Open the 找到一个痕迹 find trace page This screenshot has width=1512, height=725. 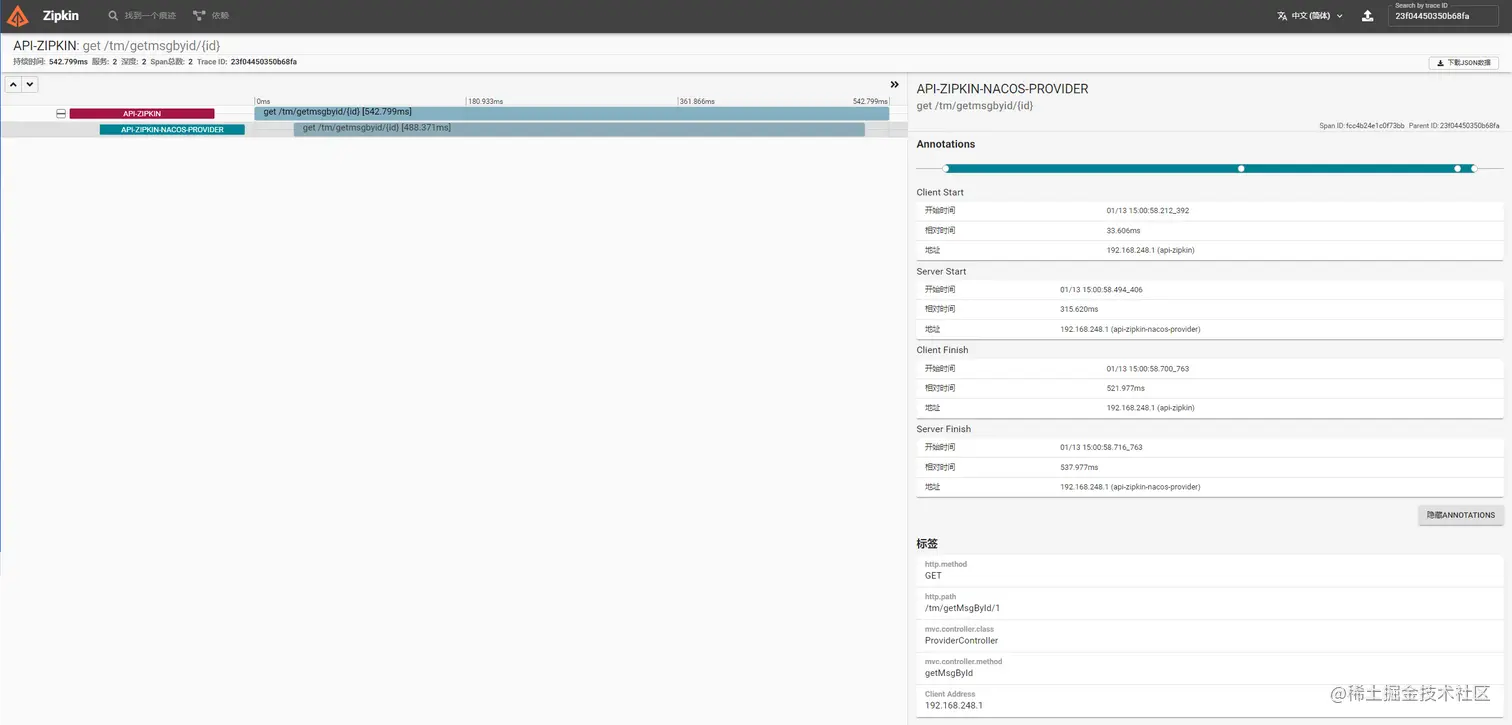[x=142, y=16]
